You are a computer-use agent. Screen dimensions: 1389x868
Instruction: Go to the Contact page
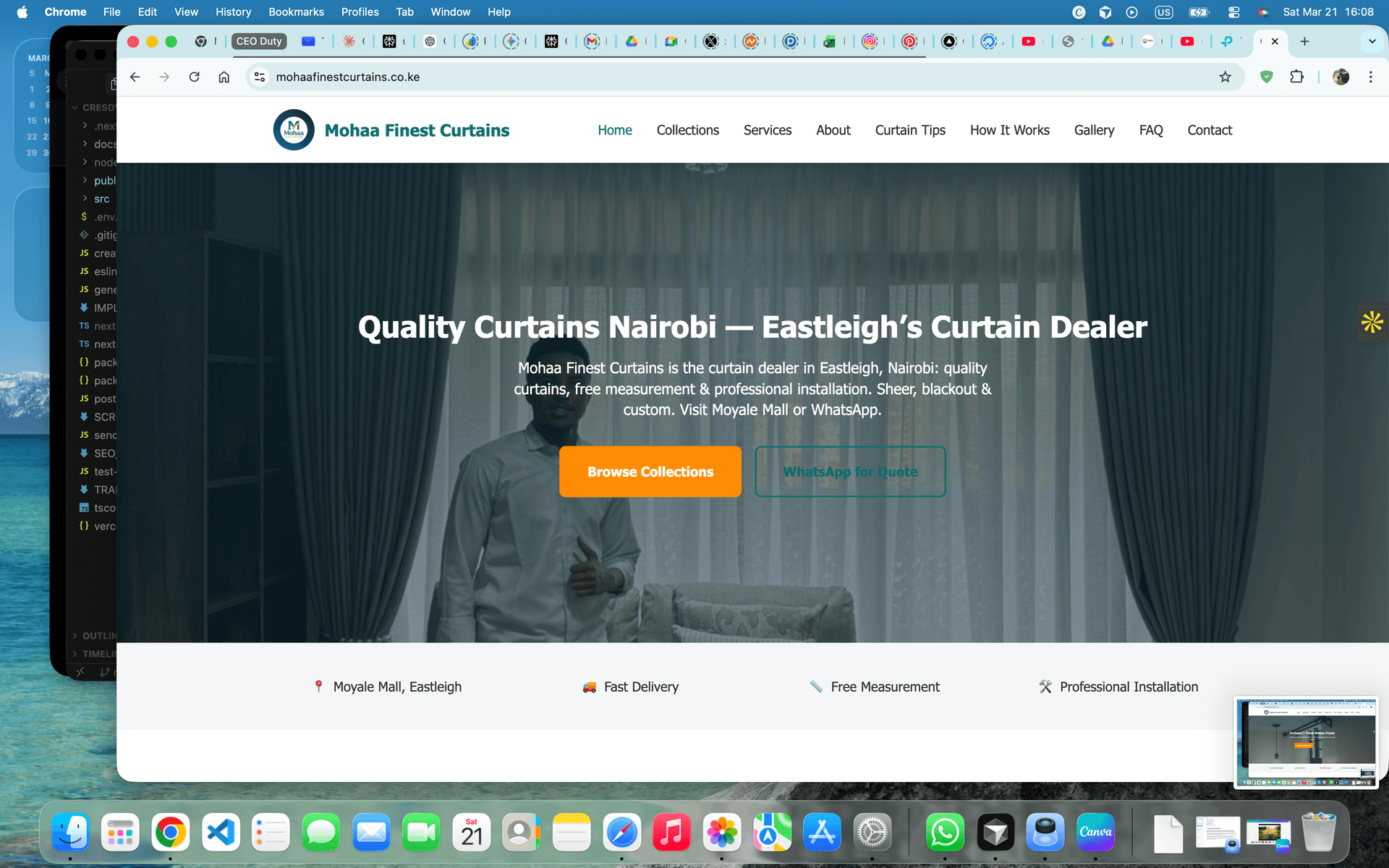click(1210, 130)
